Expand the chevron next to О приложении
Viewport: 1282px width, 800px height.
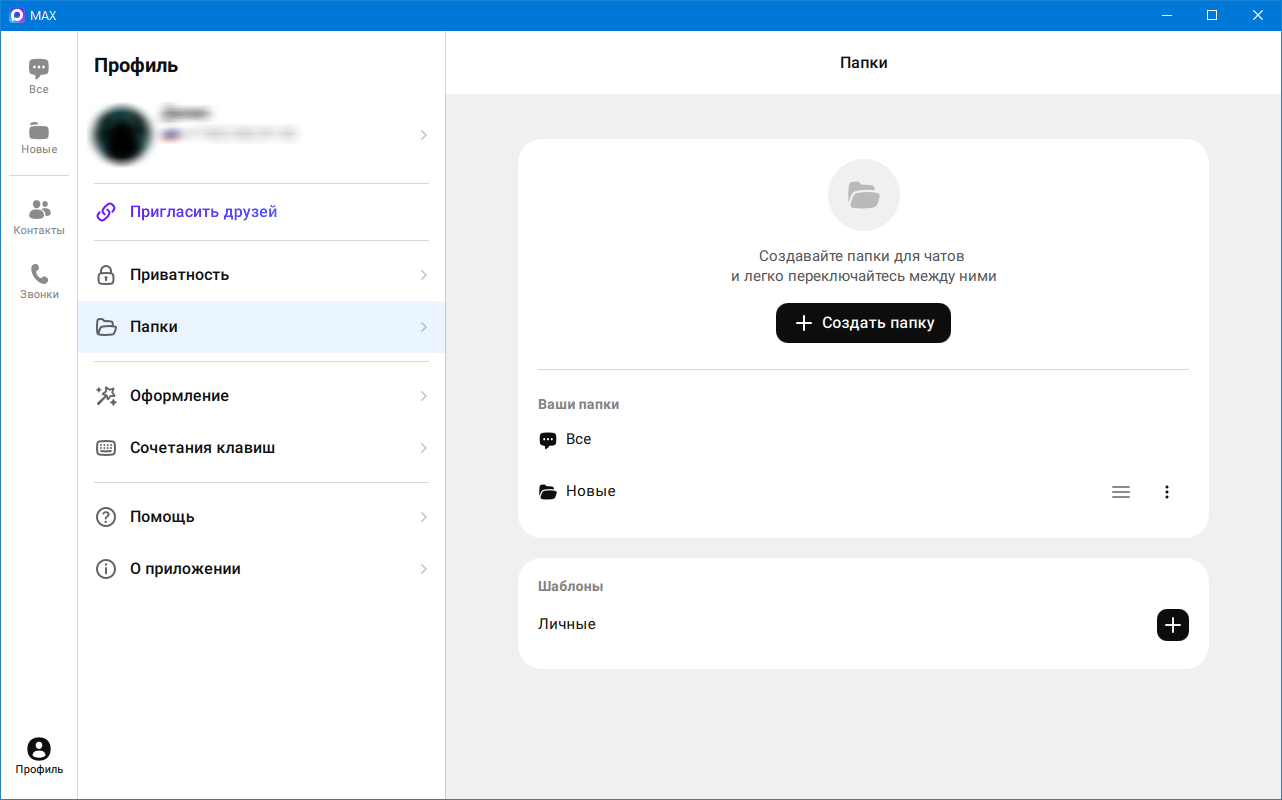click(423, 569)
